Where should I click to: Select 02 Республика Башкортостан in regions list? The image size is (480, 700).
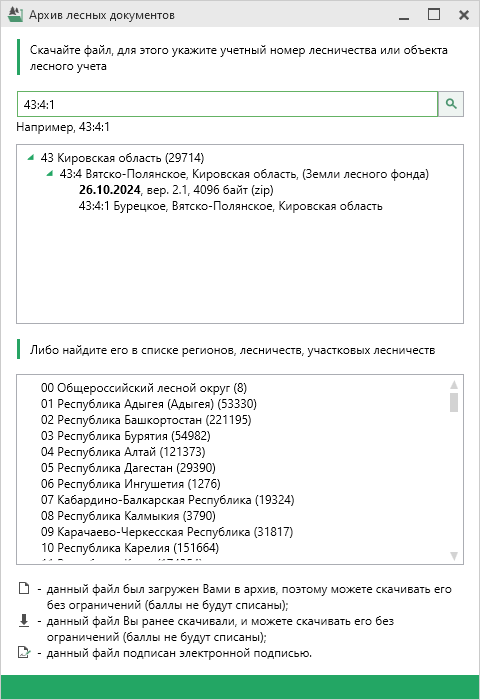tap(146, 420)
